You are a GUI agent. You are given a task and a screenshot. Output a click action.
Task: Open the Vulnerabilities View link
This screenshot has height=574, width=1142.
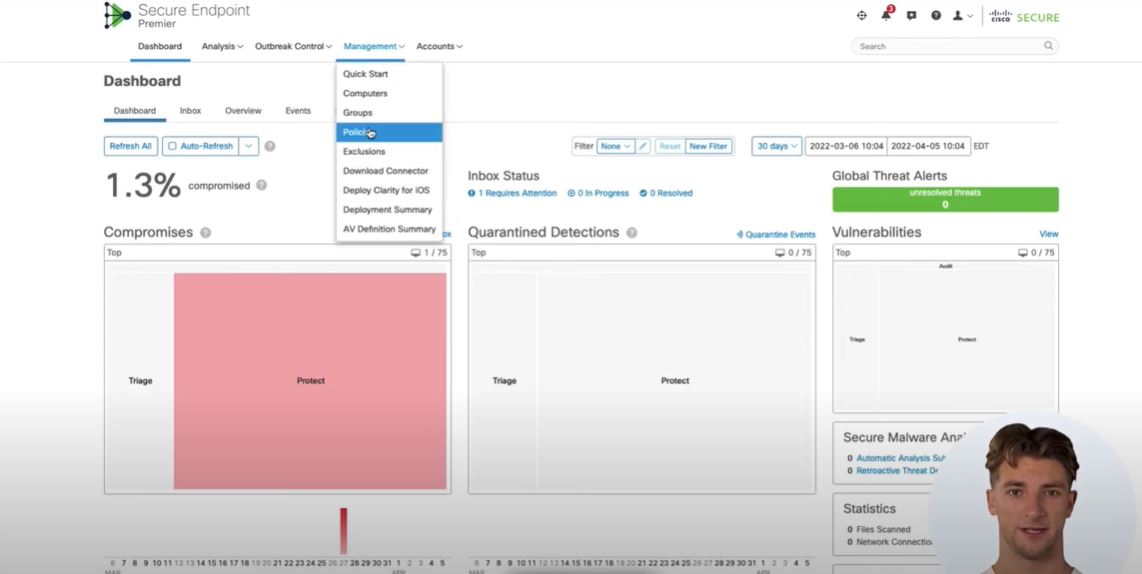(1049, 234)
